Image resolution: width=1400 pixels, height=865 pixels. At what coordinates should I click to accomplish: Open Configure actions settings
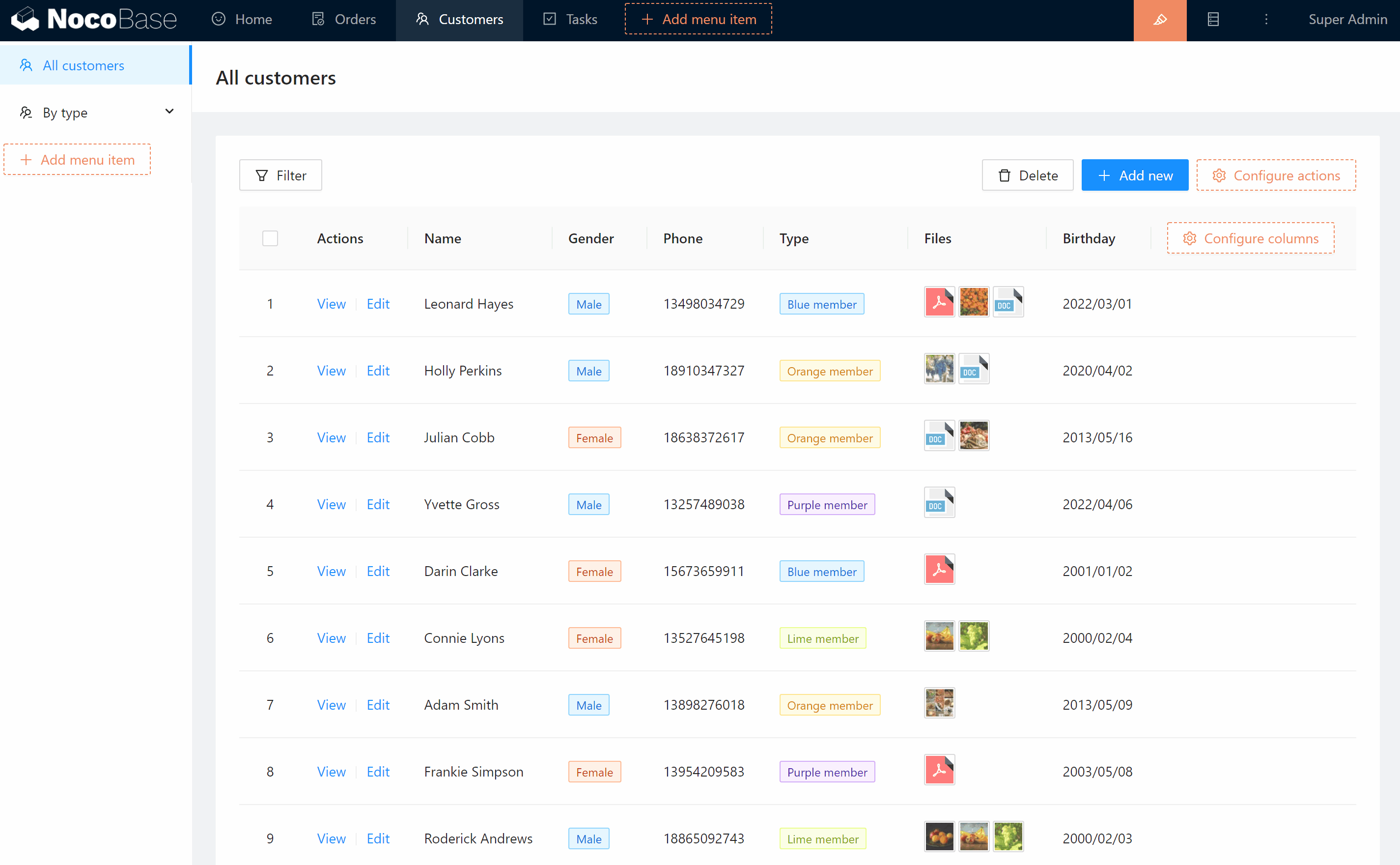pos(1275,175)
